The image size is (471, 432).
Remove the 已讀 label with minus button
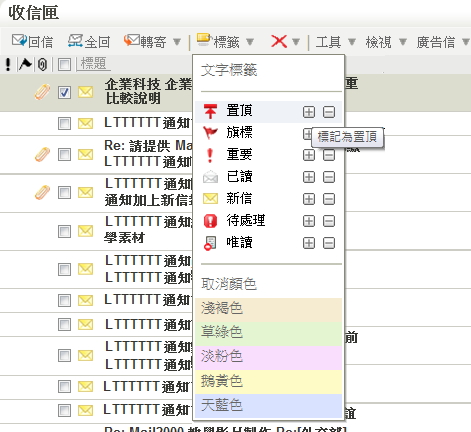pos(329,177)
